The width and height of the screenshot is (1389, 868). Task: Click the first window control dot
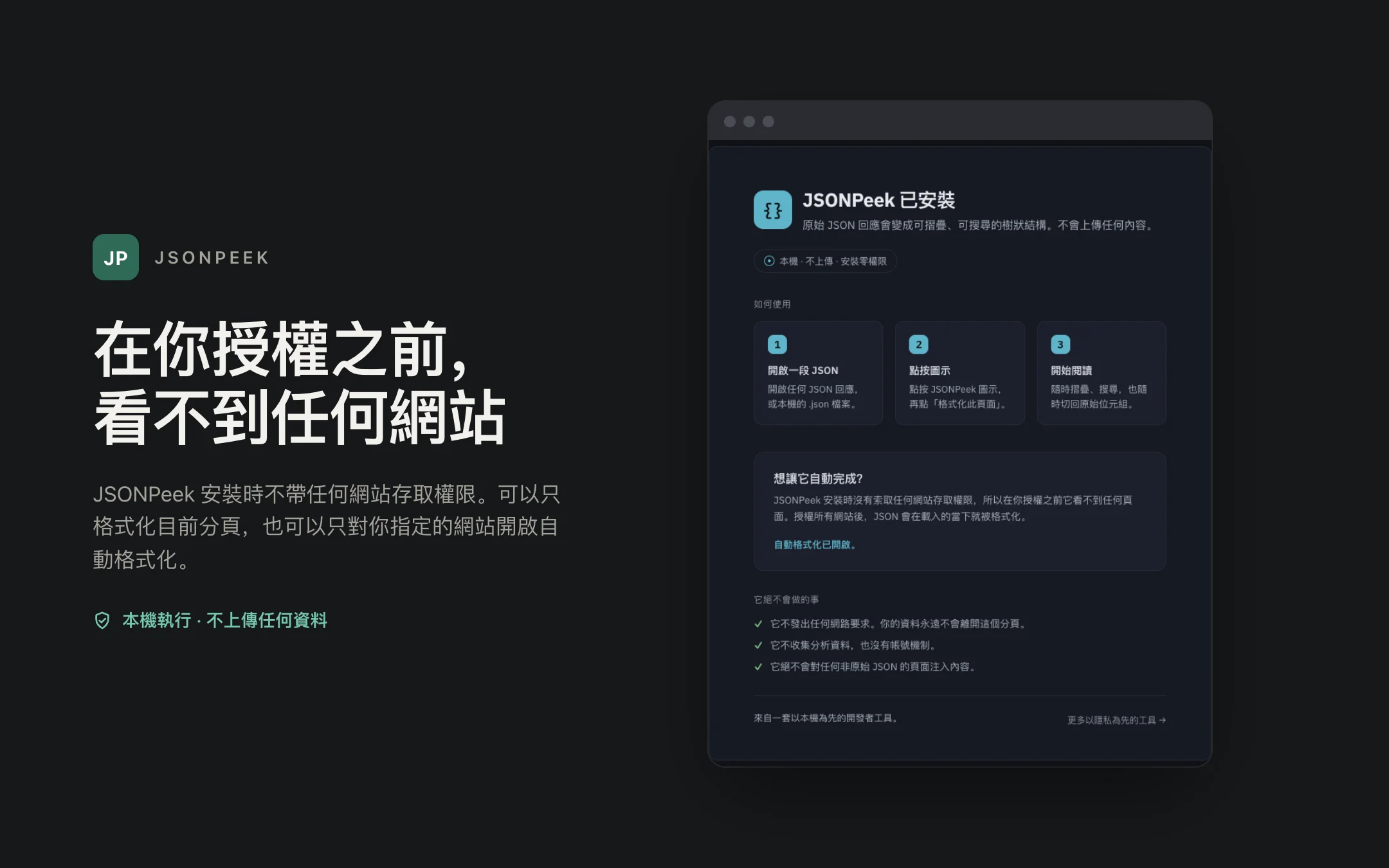point(730,122)
